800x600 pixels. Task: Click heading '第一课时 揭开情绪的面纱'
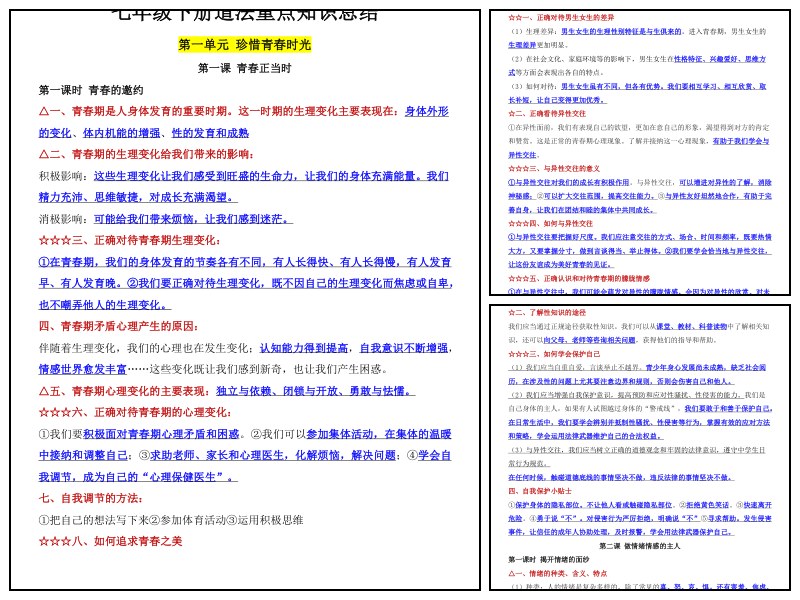[x=548, y=560]
